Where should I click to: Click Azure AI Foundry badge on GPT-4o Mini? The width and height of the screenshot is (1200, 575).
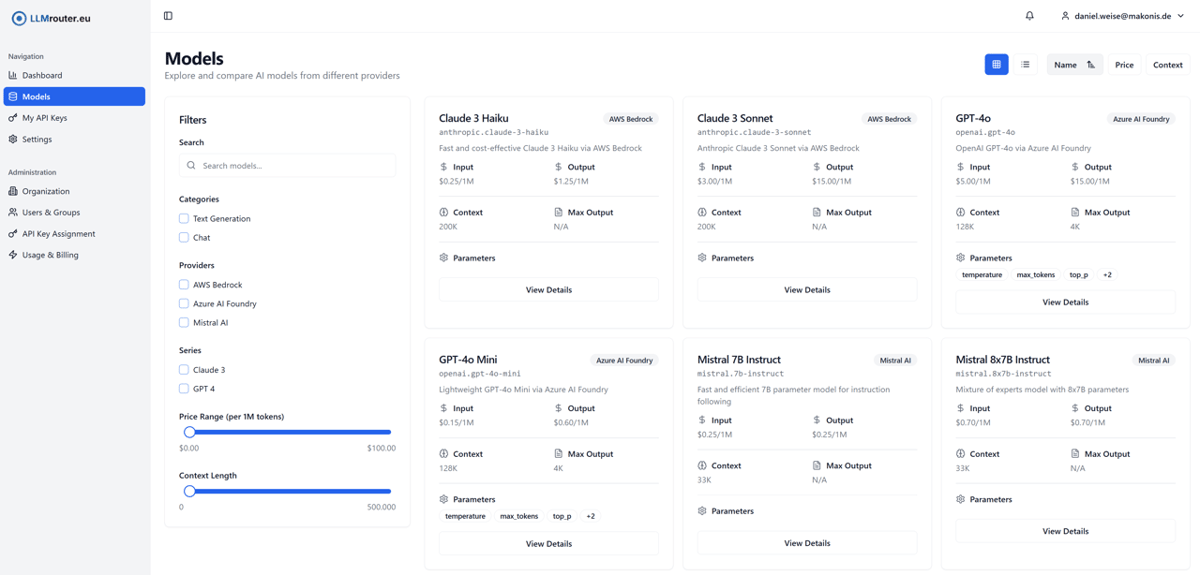coord(624,360)
